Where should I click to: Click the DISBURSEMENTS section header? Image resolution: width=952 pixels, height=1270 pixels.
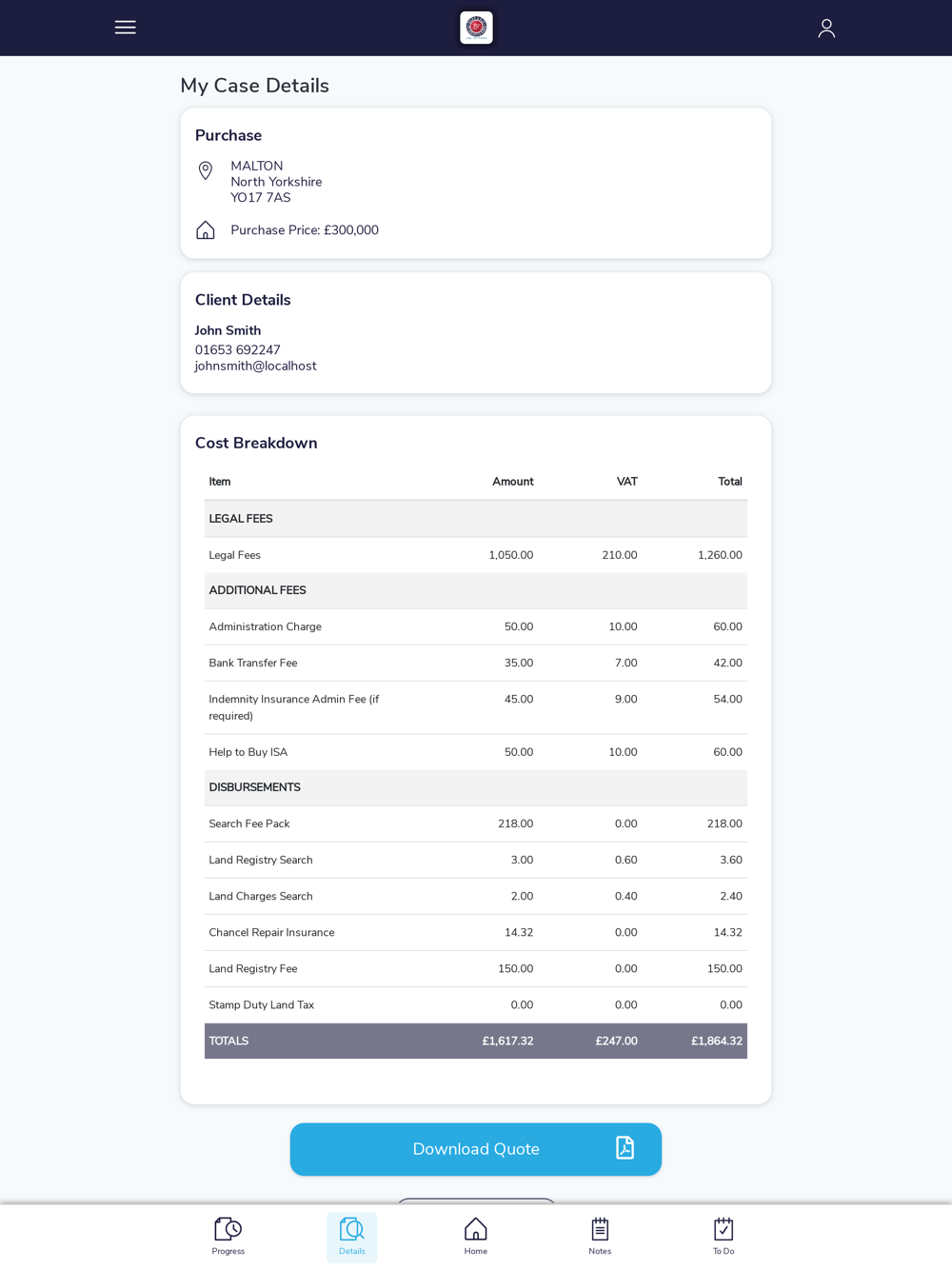[x=254, y=787]
